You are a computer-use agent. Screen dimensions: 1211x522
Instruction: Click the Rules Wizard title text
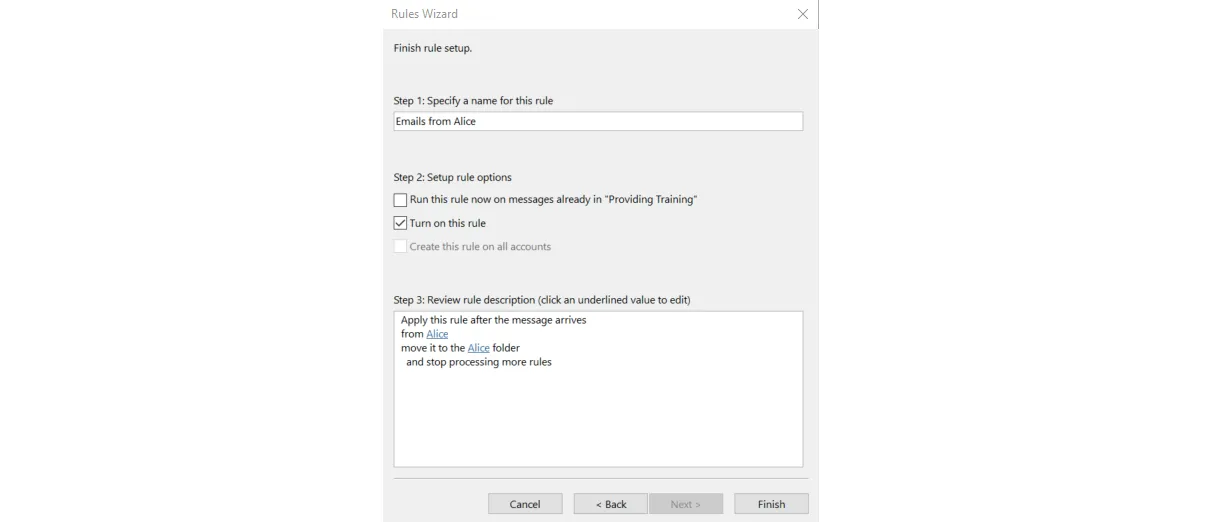pyautogui.click(x=424, y=14)
